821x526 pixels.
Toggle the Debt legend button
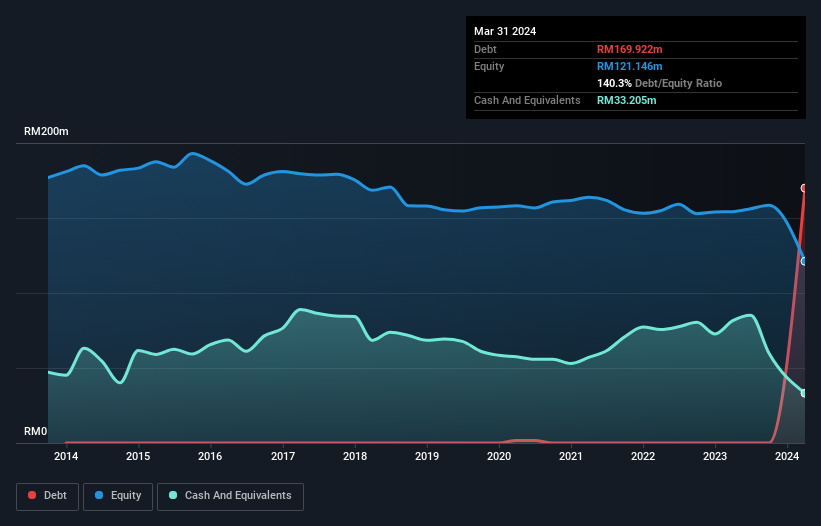tap(48, 496)
